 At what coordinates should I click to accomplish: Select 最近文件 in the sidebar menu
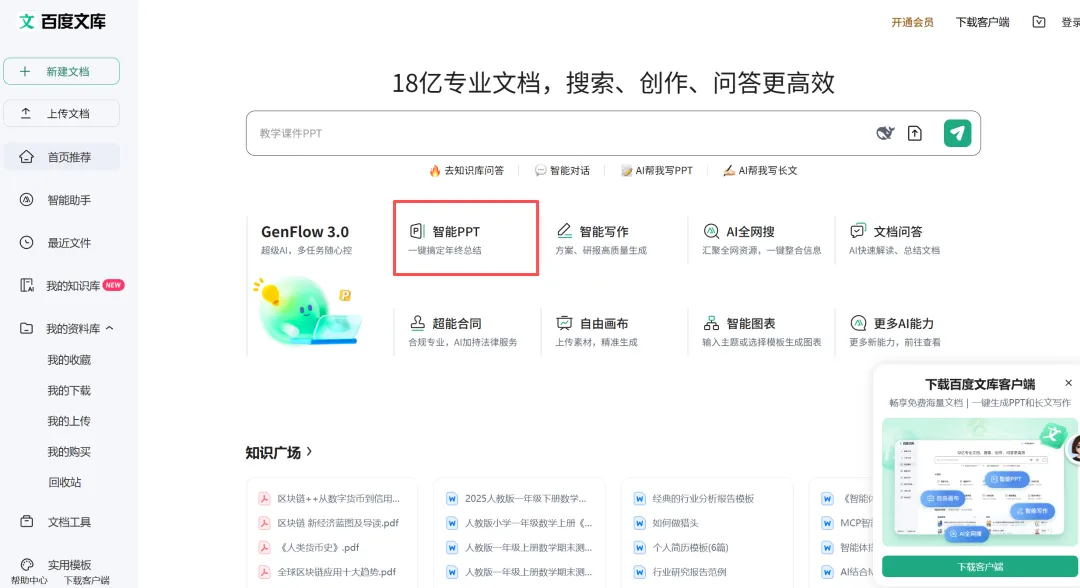coord(69,242)
